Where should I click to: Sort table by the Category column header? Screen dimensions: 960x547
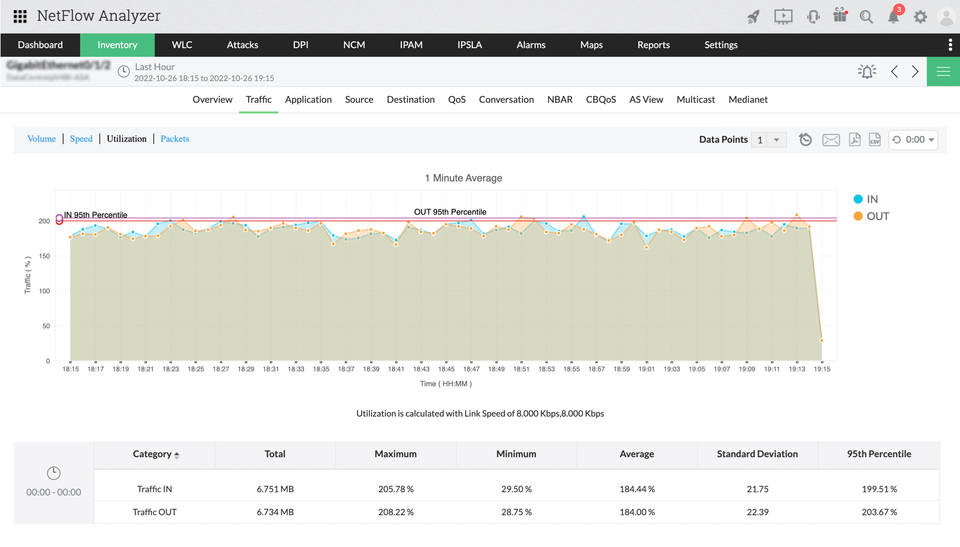tap(155, 454)
